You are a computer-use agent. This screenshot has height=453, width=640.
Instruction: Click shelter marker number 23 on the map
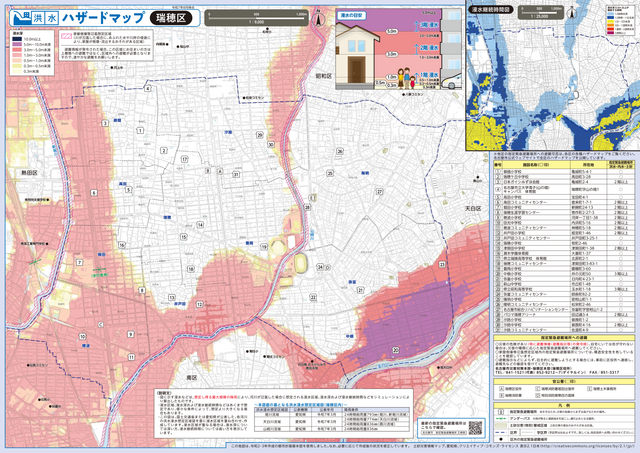[x=442, y=264]
